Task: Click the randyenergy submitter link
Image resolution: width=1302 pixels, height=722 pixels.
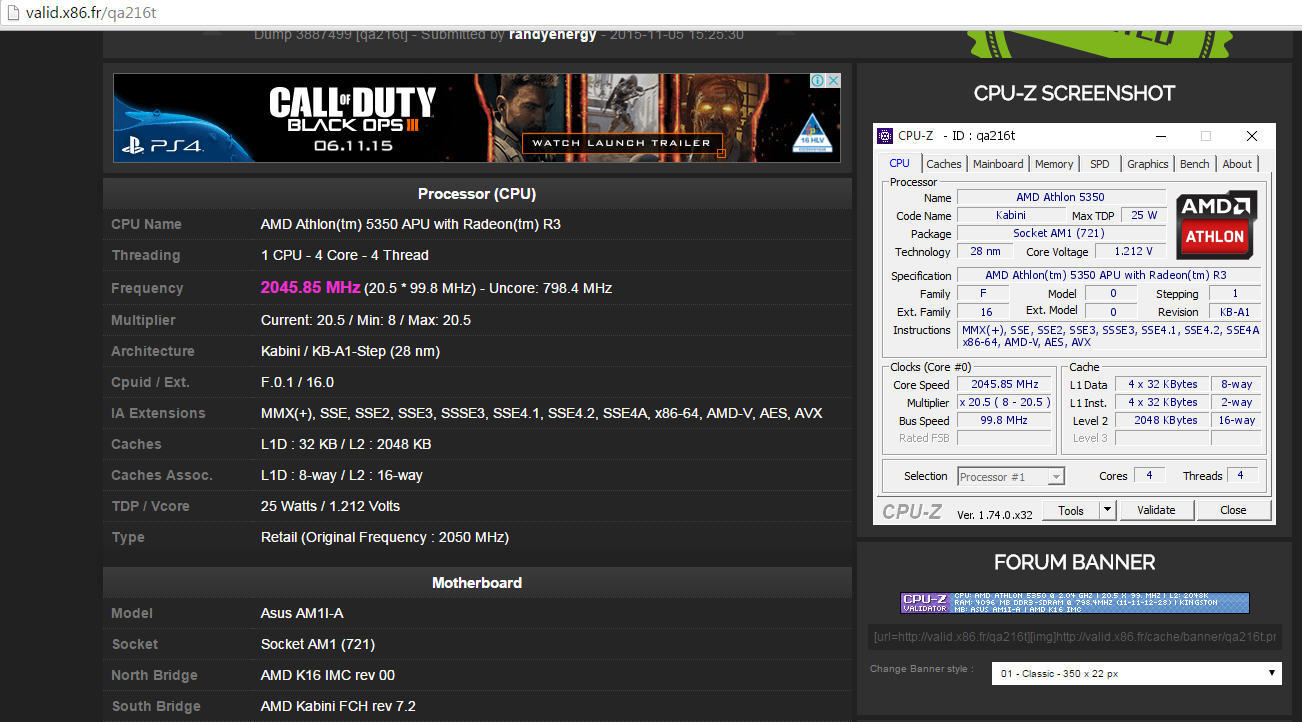Action: click(552, 34)
